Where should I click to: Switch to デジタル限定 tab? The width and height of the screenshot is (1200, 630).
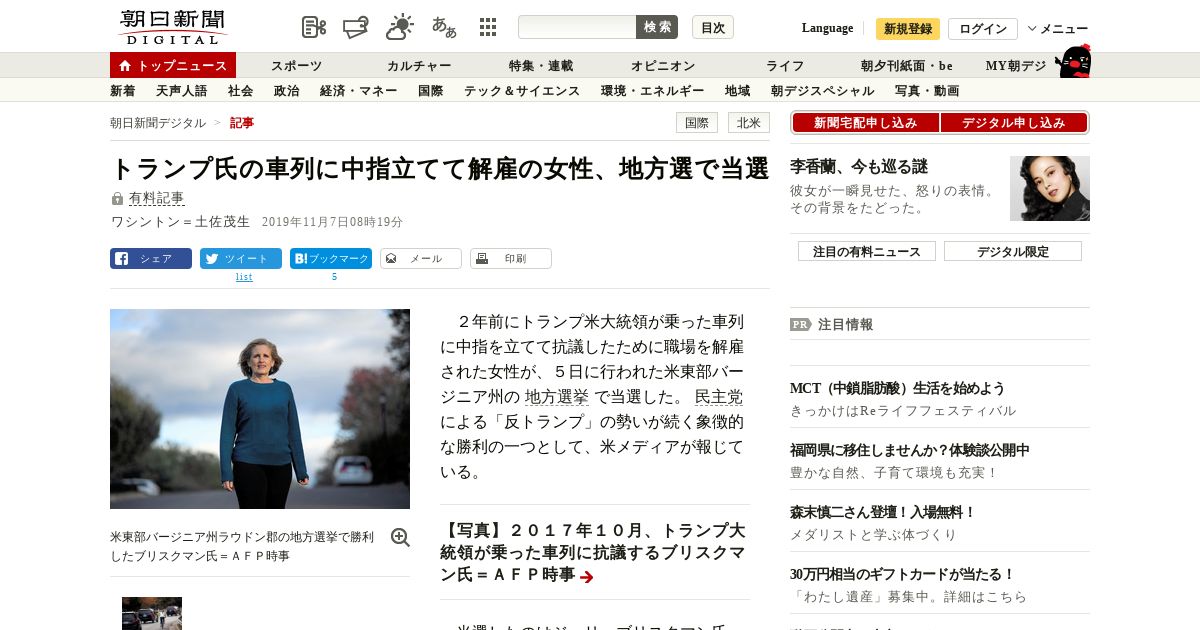pos(1013,251)
